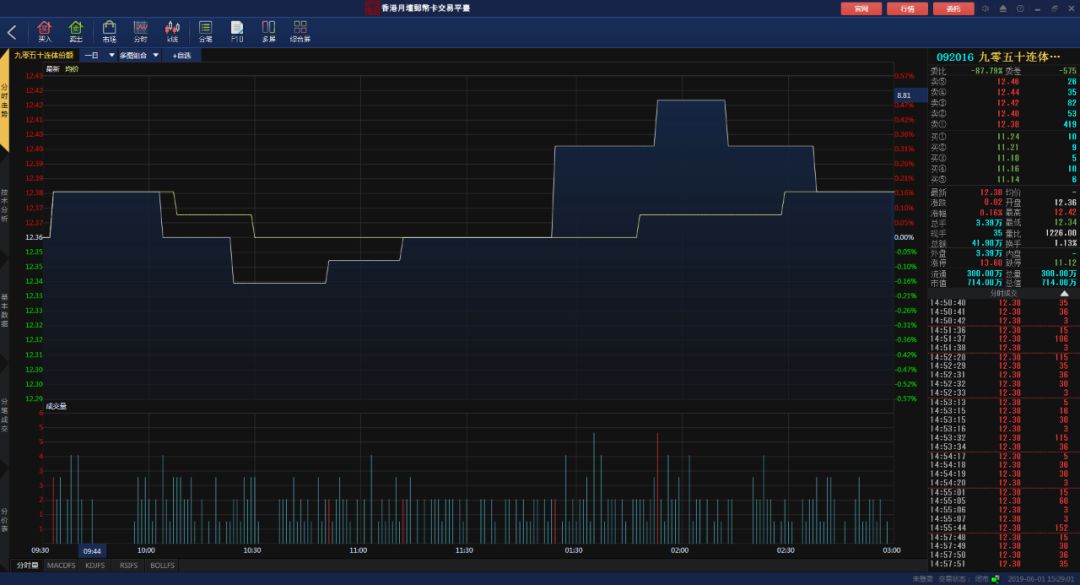Click the date-time in status bar
This screenshot has height=585, width=1080.
point(1041,579)
